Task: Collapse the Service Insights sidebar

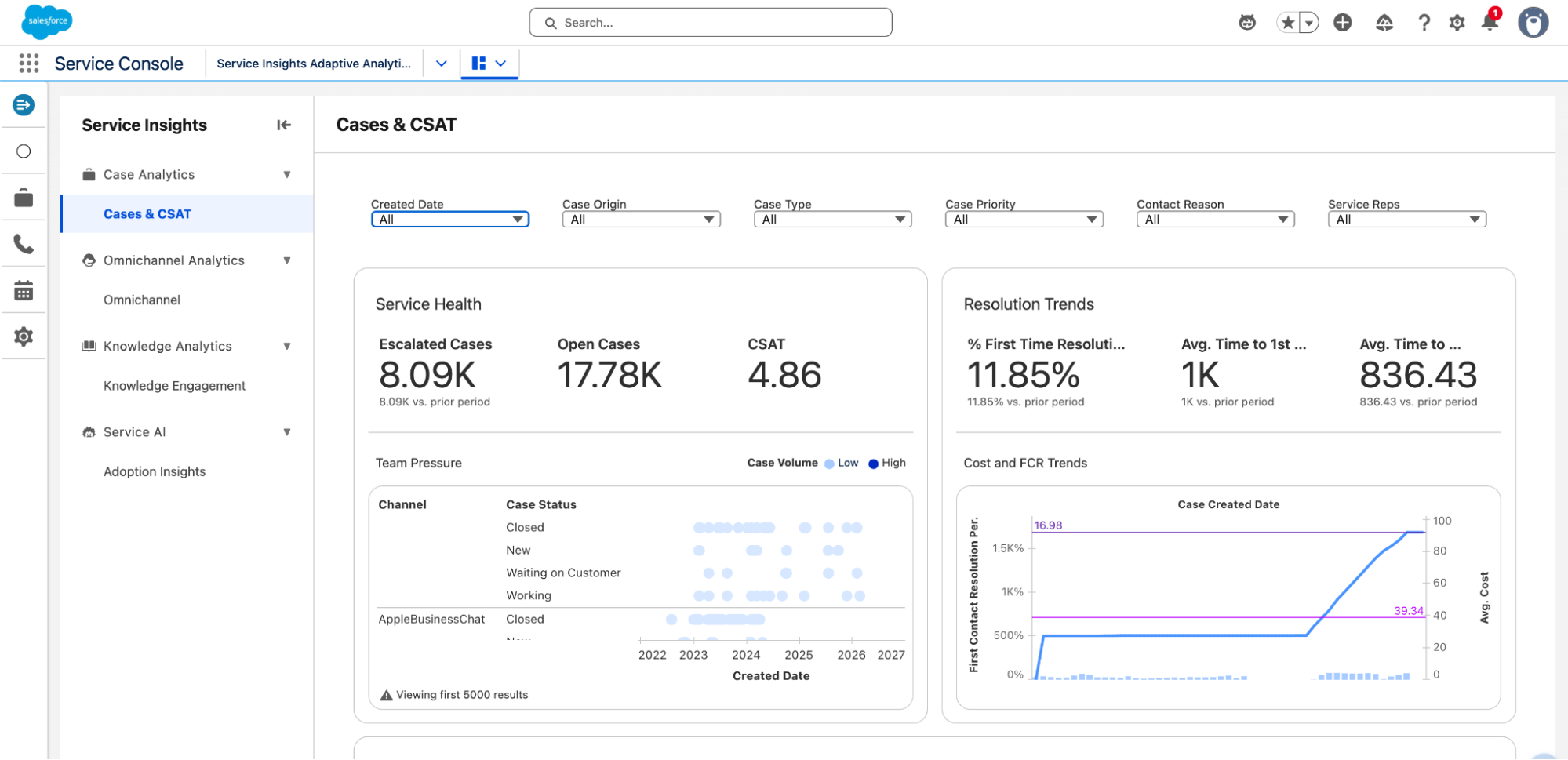Action: tap(284, 125)
